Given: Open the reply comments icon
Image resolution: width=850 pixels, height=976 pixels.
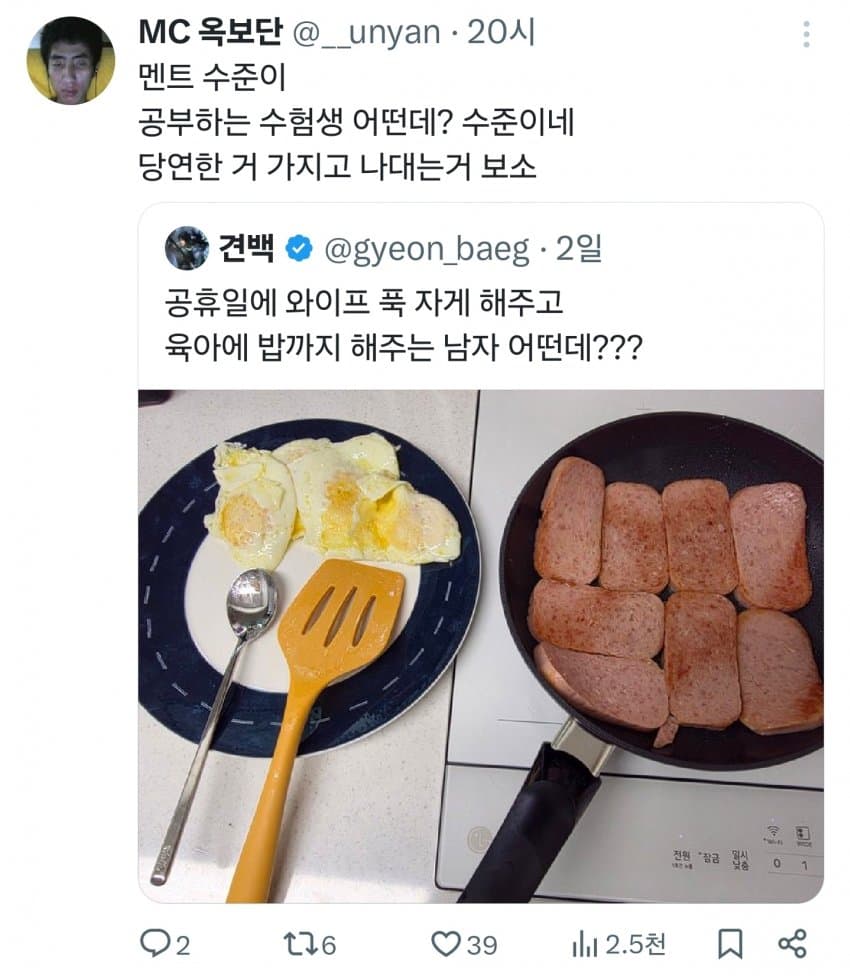Looking at the screenshot, I should [x=153, y=942].
